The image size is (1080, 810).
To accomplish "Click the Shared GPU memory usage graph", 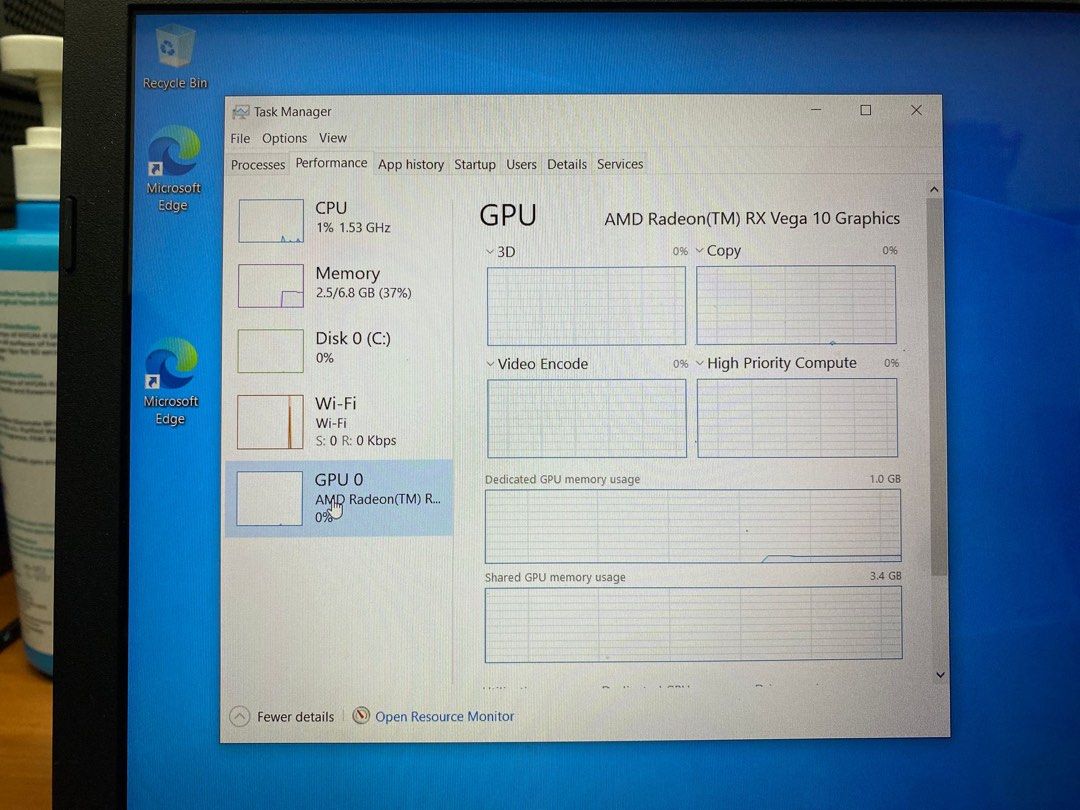I will 693,623.
